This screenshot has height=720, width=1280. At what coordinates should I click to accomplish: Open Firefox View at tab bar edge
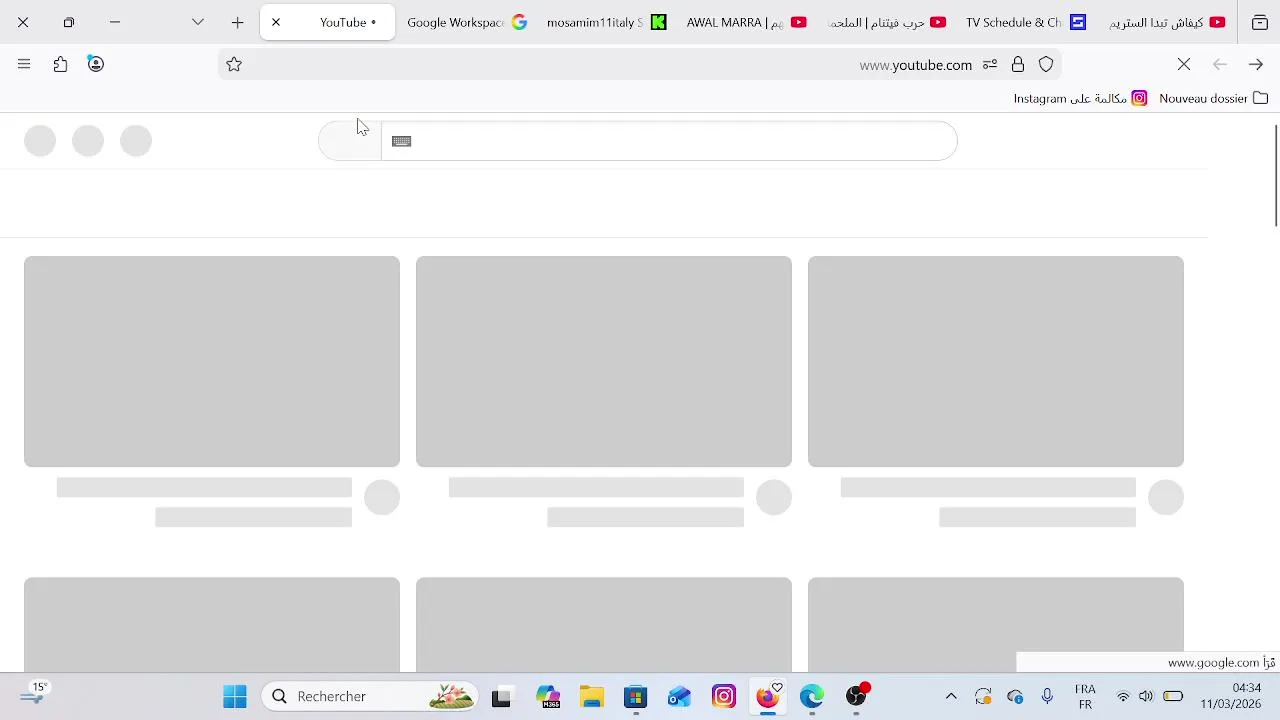pyautogui.click(x=1260, y=22)
